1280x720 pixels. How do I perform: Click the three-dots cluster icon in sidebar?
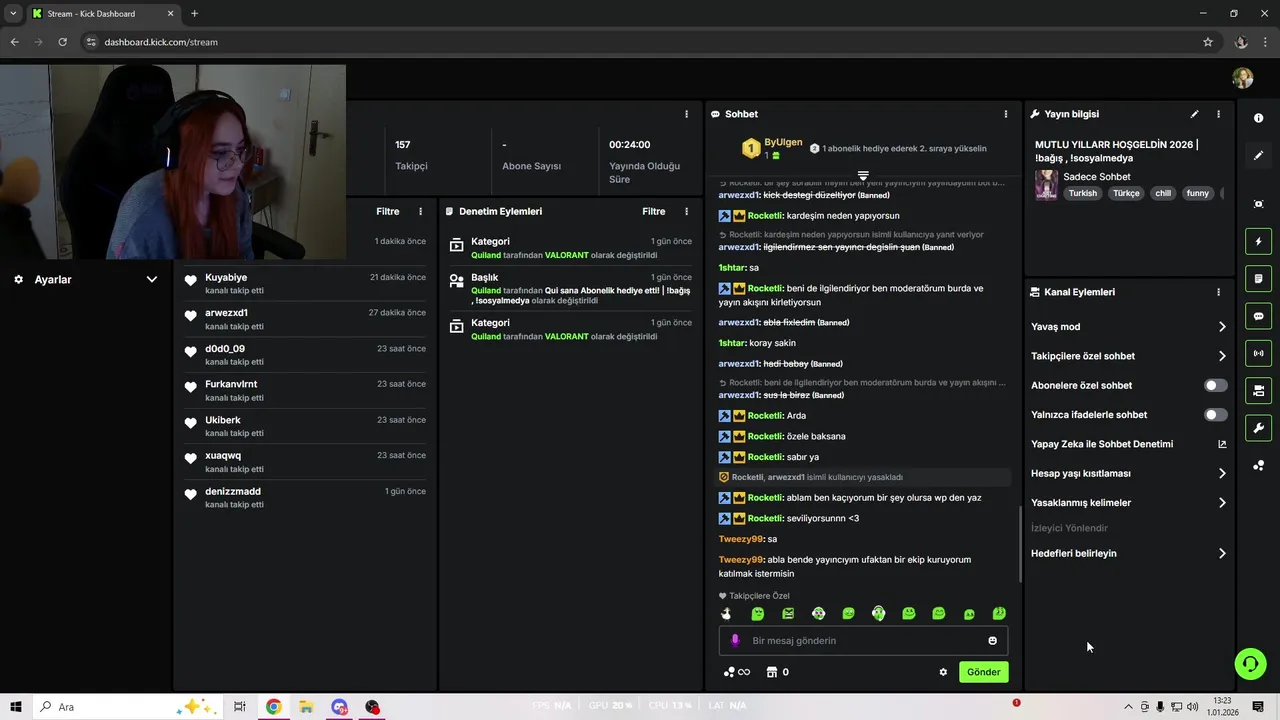click(x=1258, y=466)
